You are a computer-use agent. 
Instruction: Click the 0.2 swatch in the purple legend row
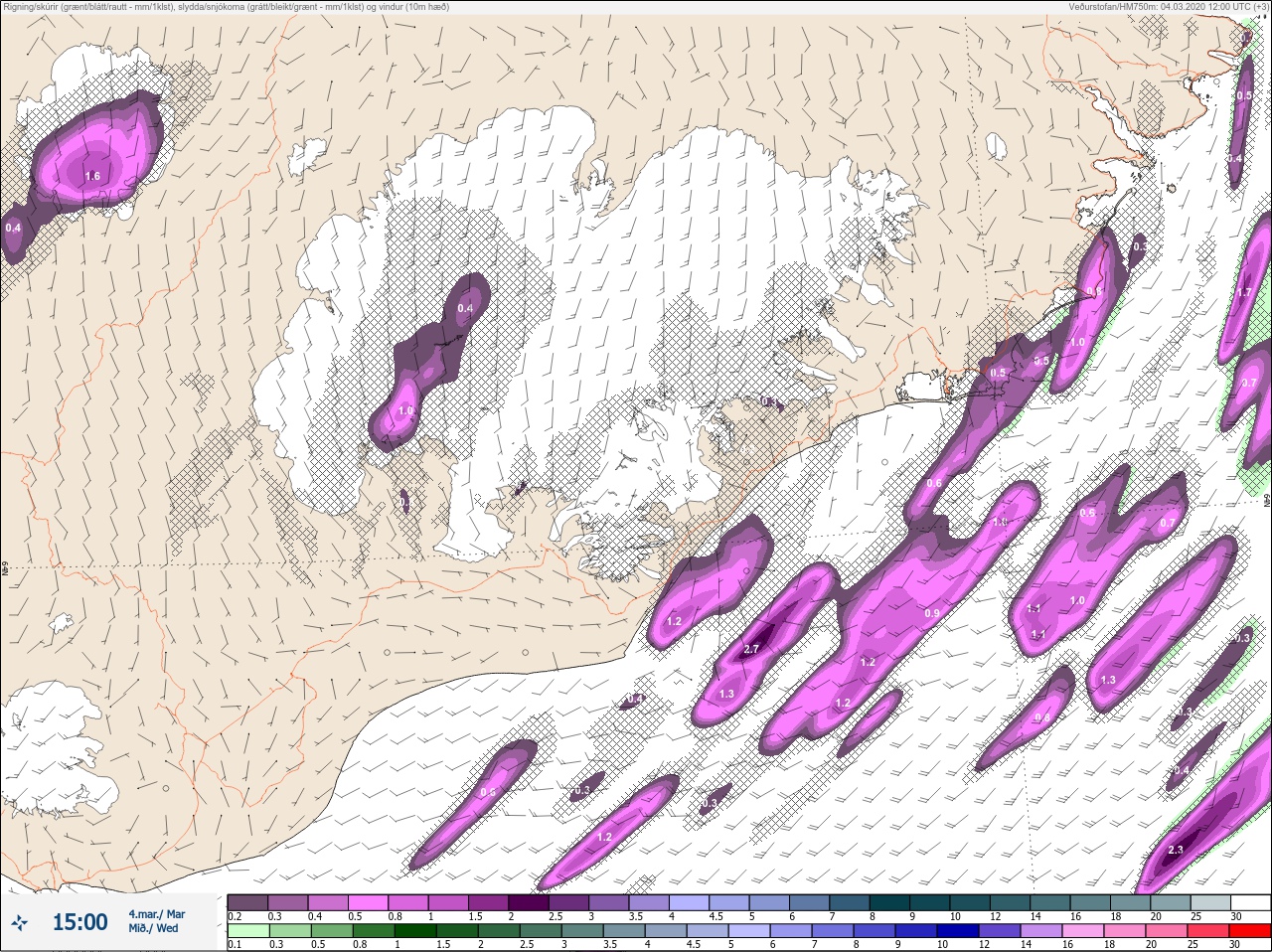coord(247,902)
